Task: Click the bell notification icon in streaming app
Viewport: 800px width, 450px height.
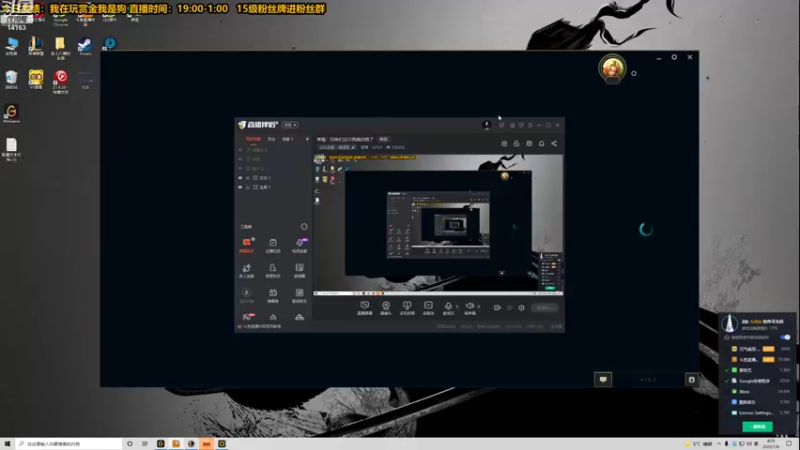Action: [x=541, y=143]
